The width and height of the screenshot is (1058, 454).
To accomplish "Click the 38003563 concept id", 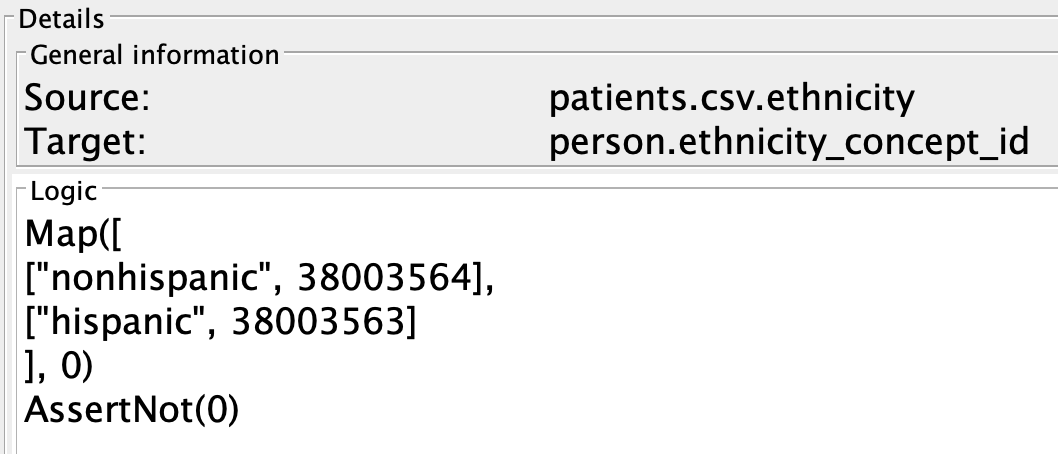I will click(316, 322).
